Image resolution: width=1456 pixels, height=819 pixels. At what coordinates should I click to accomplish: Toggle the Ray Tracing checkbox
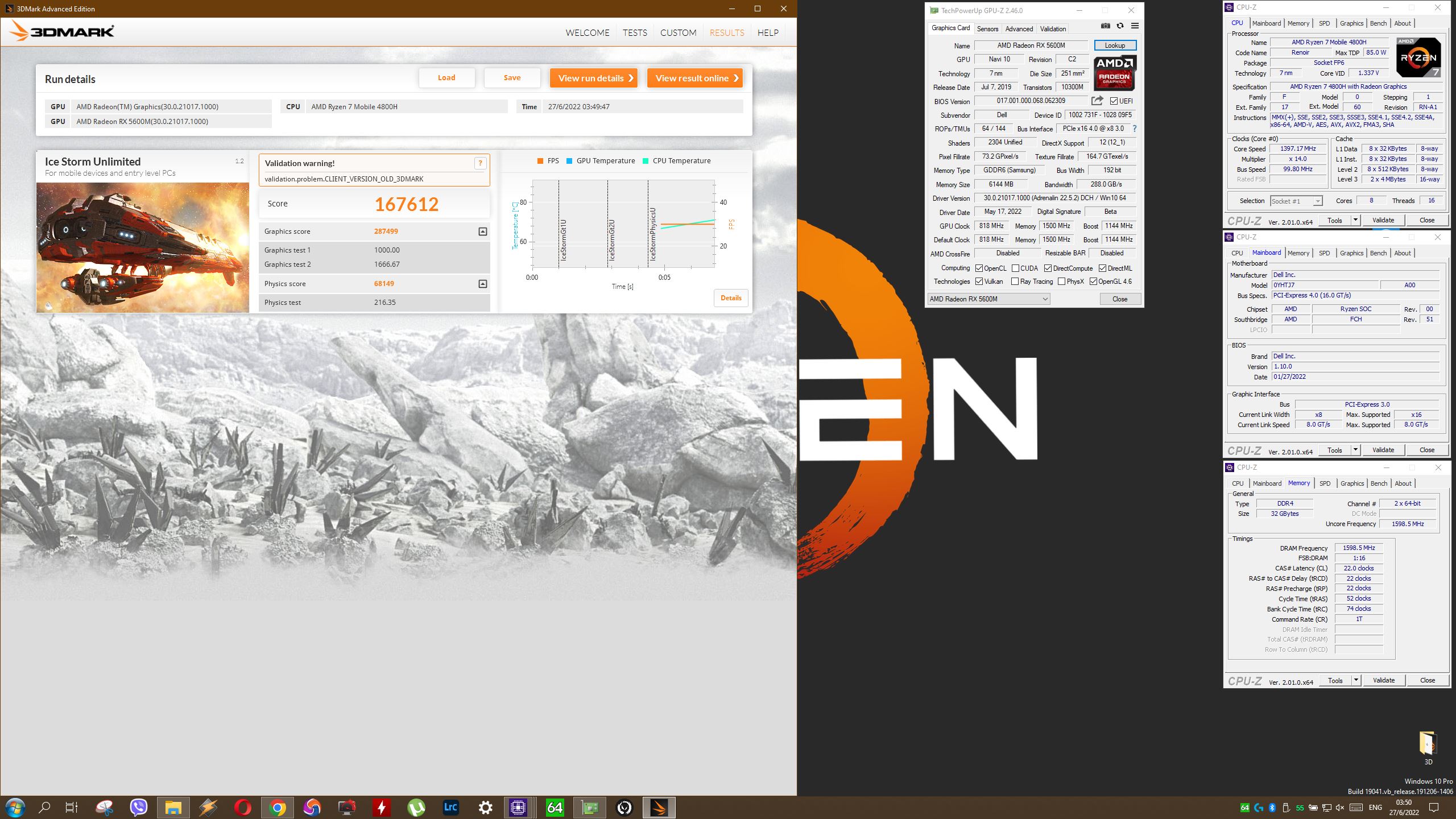tap(1015, 282)
